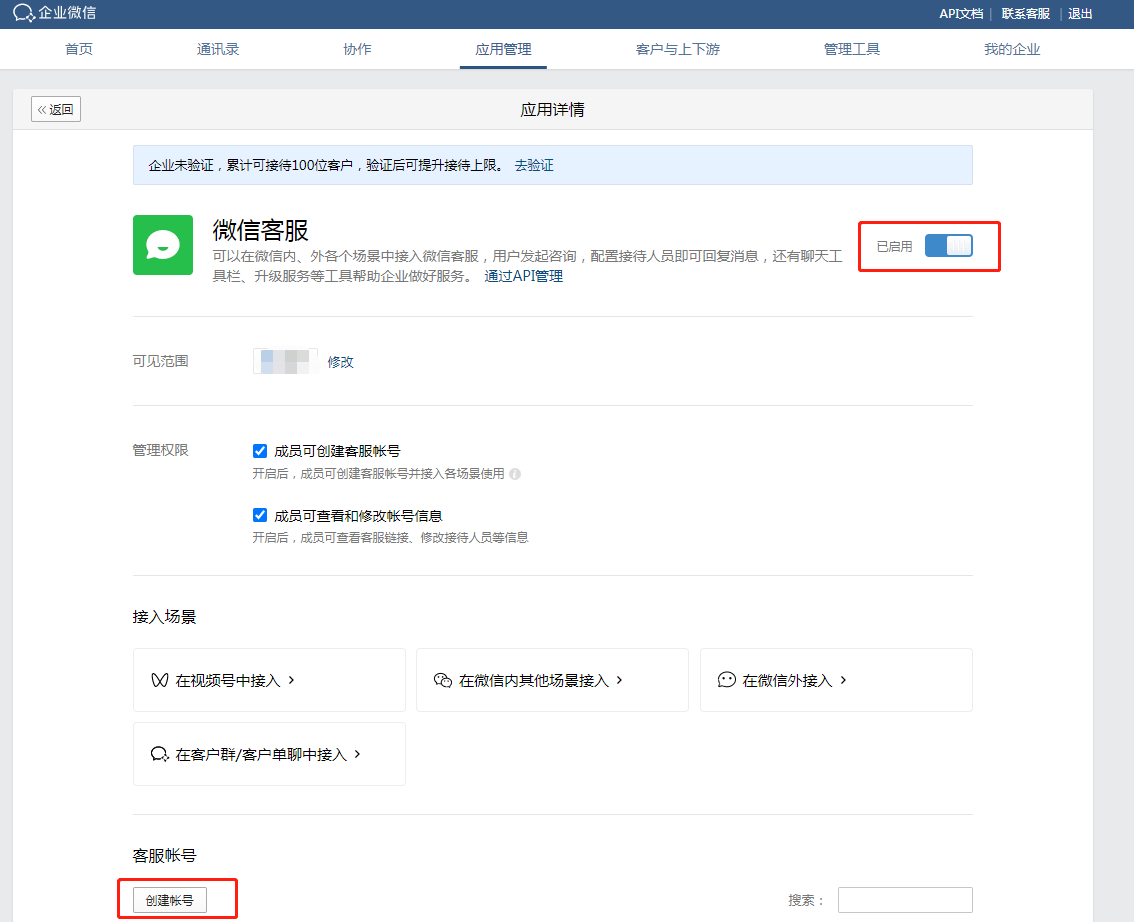
Task: Click the 在微信外接入 card text
Action: pyautogui.click(x=787, y=680)
